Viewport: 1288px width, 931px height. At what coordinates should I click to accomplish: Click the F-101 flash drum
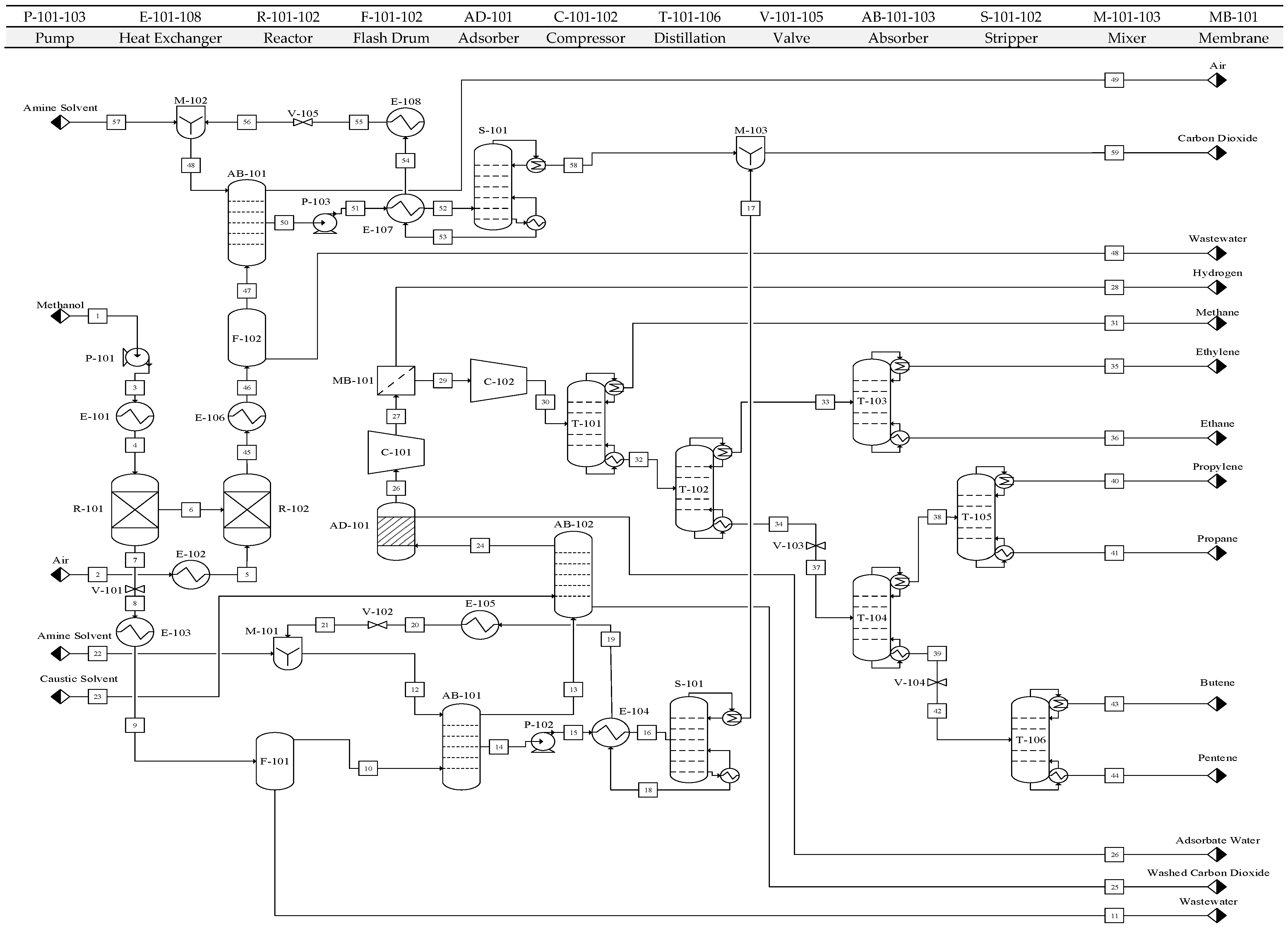click(274, 761)
